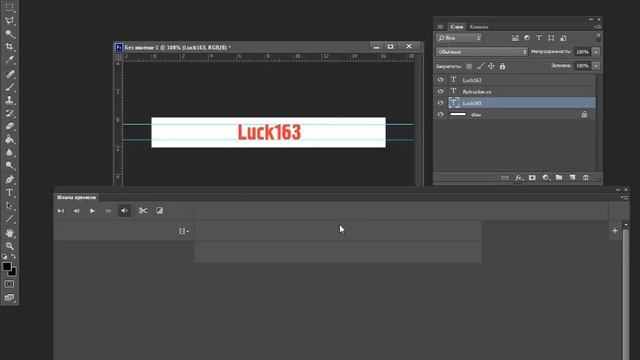Select the Rectangular Marquee tool
This screenshot has width=640, height=360.
(x=9, y=7)
